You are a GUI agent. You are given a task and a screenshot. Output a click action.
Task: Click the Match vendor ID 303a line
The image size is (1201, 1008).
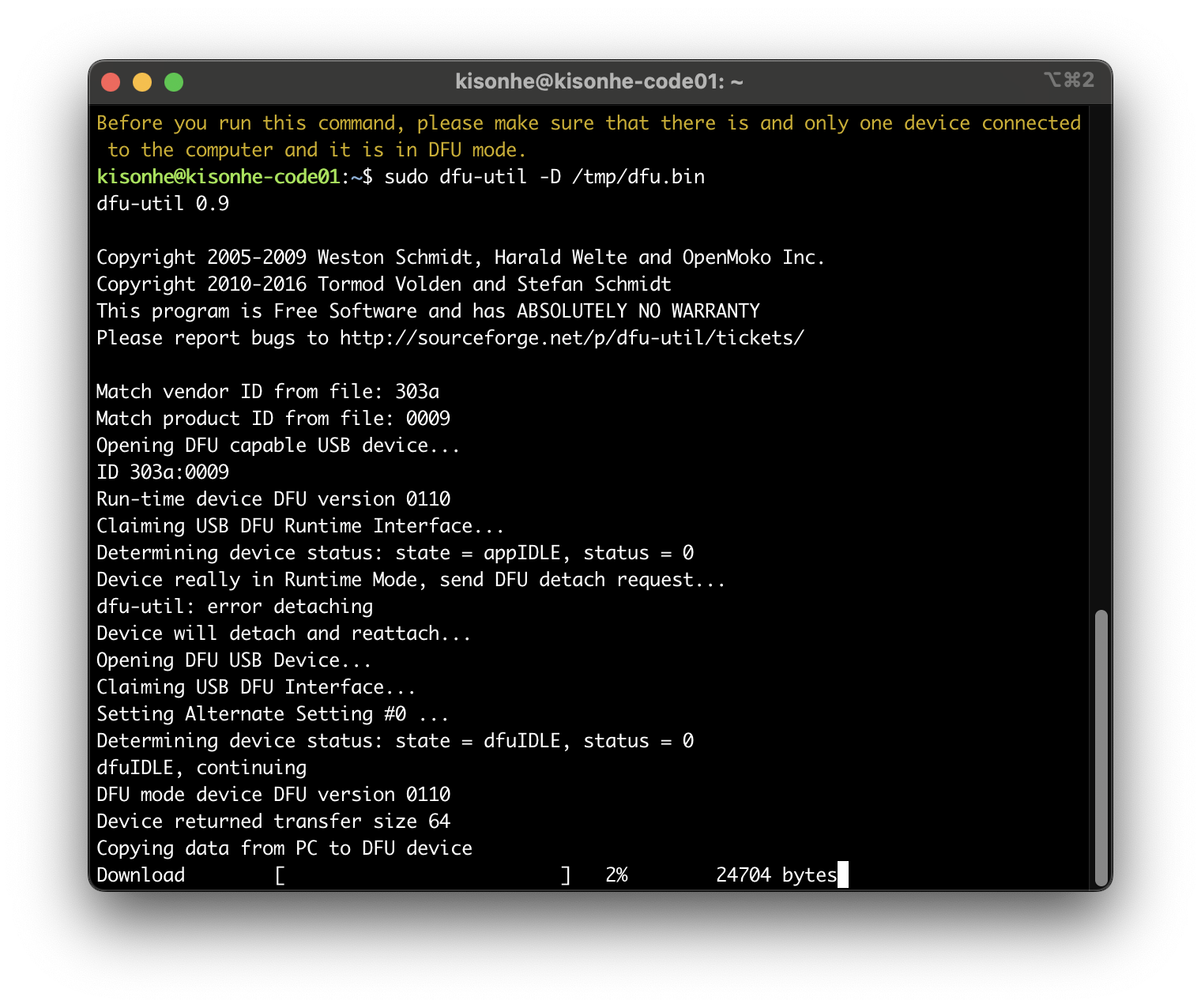coord(268,392)
